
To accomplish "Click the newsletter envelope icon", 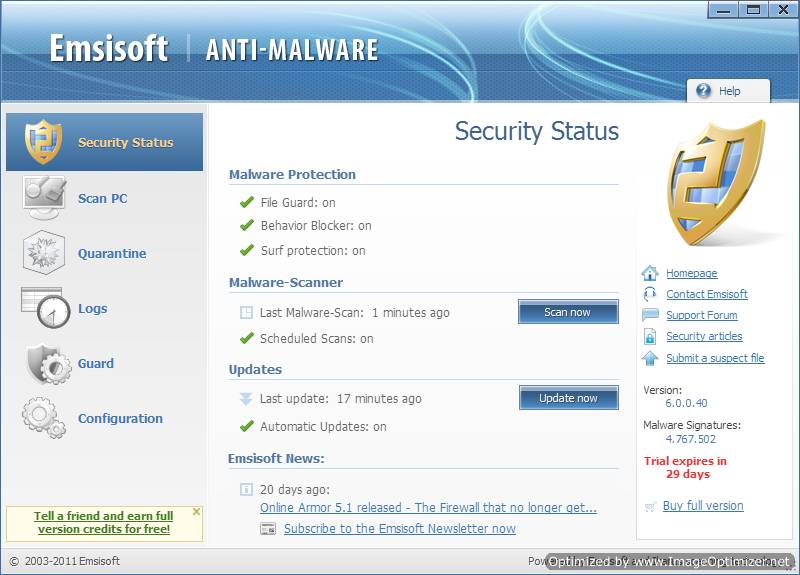I will (268, 529).
